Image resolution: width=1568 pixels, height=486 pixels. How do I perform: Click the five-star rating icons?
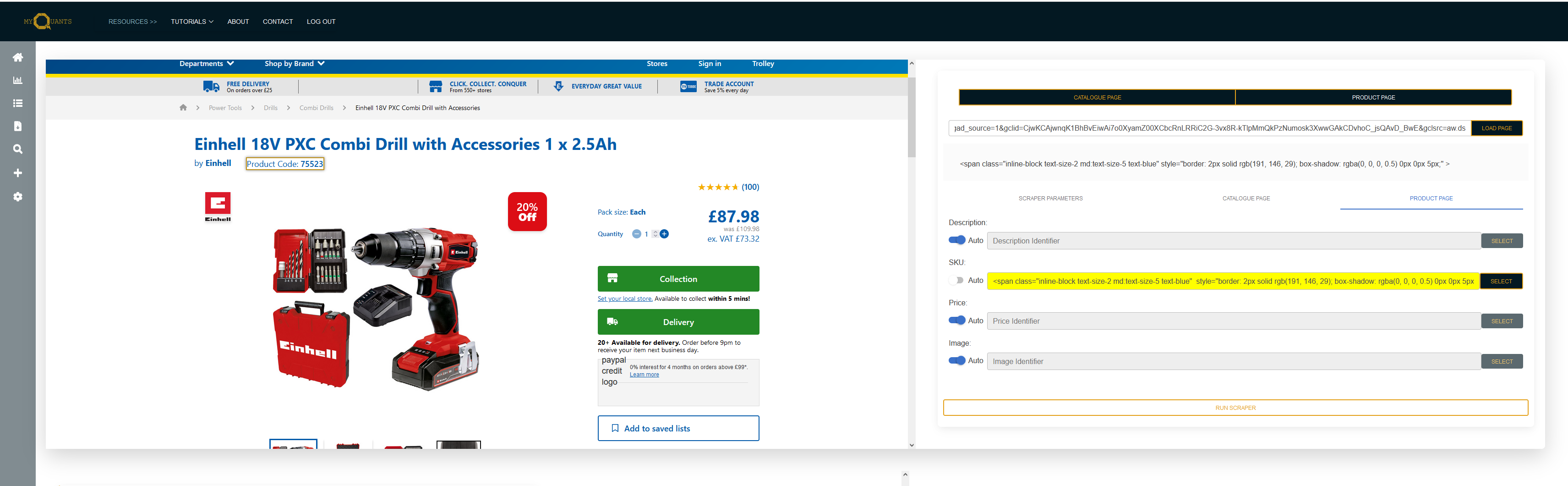pyautogui.click(x=718, y=187)
